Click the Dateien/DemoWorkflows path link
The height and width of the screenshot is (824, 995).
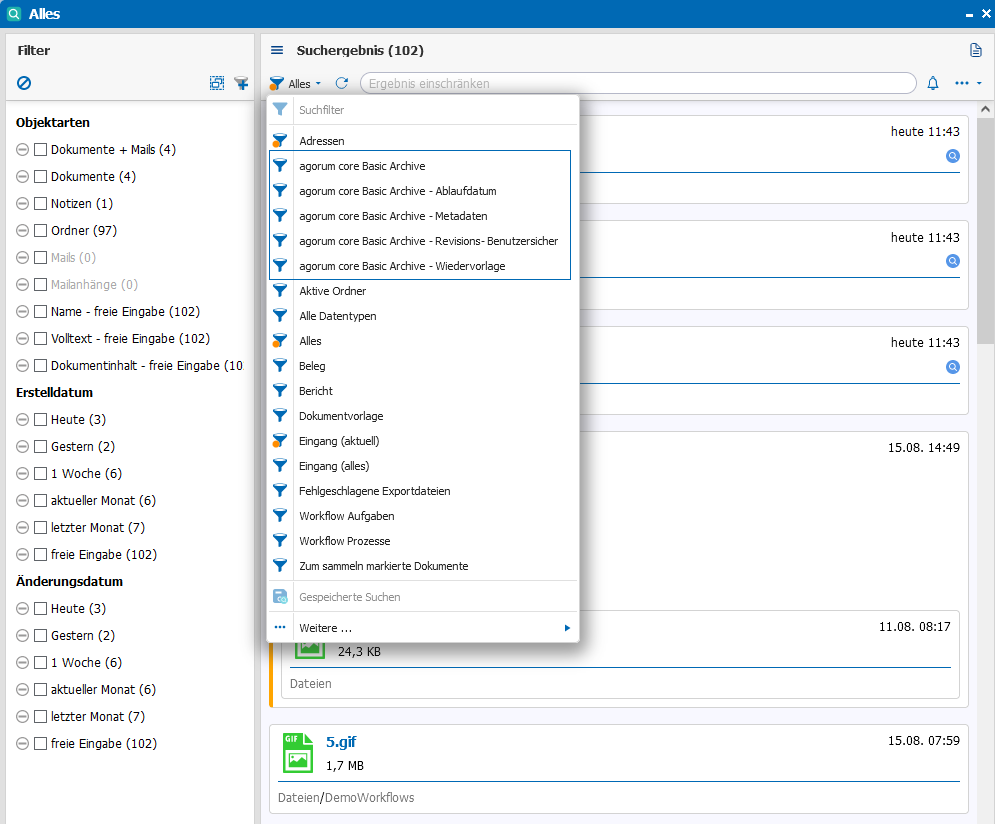(x=346, y=797)
